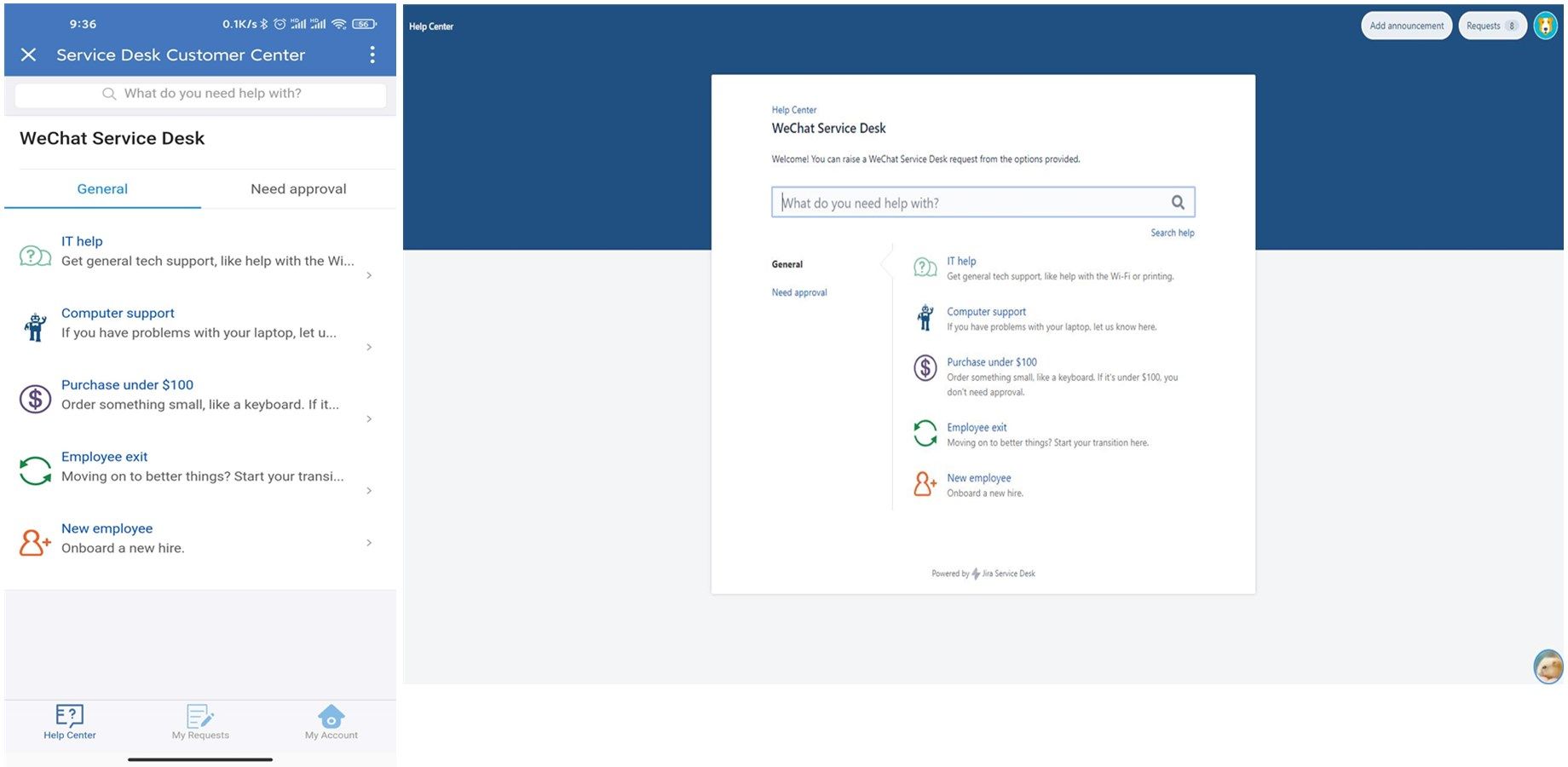Click the Add announcement button
1568x767 pixels.
[1406, 26]
